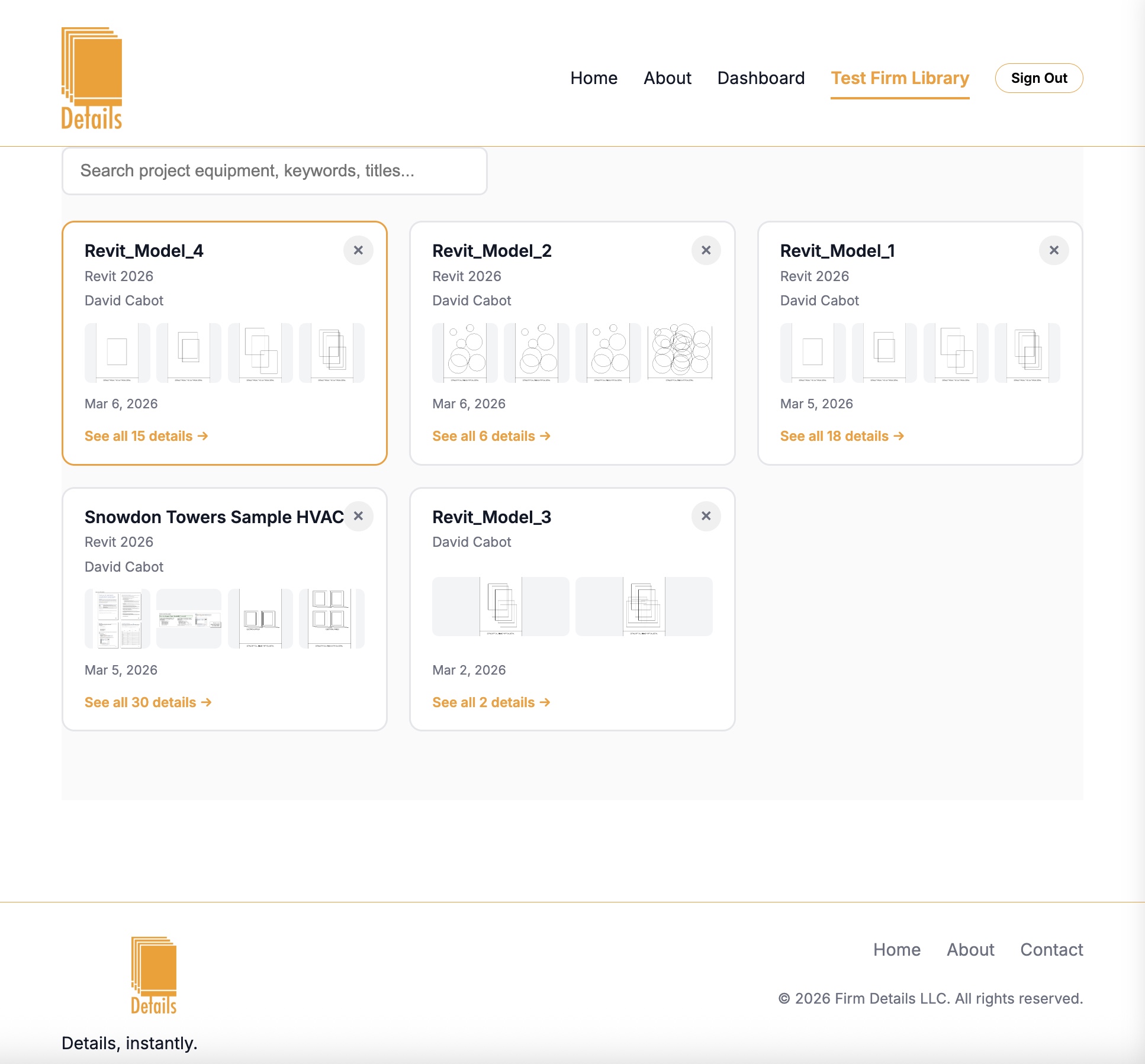This screenshot has width=1145, height=1064.
Task: Open the schedule thumbnail in Snowdon Towers card
Action: (x=117, y=619)
